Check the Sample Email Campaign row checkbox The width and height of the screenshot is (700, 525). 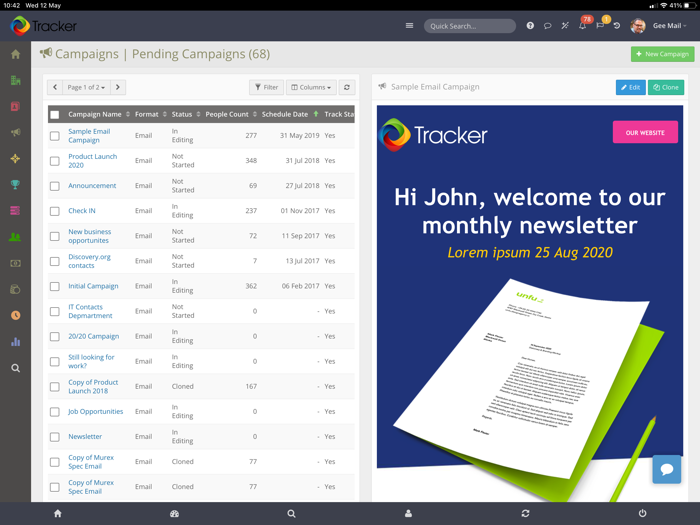point(55,136)
